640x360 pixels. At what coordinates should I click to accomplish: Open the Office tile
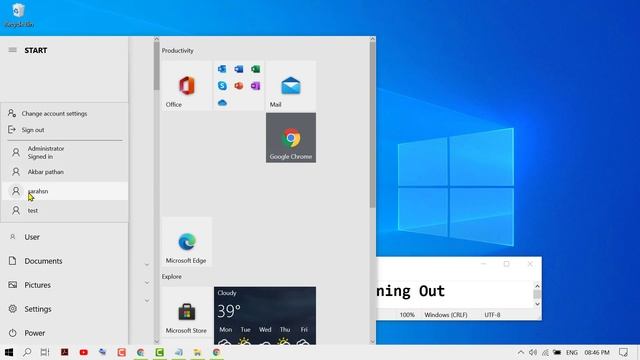(187, 86)
